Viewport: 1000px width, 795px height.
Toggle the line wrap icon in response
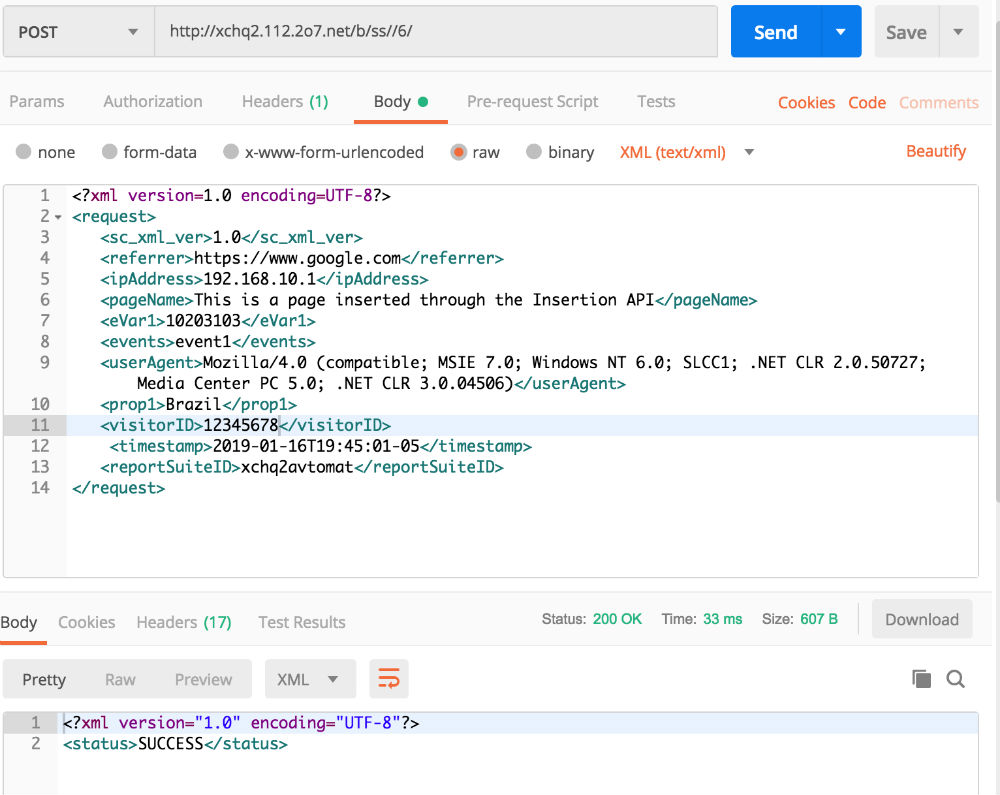tap(389, 679)
